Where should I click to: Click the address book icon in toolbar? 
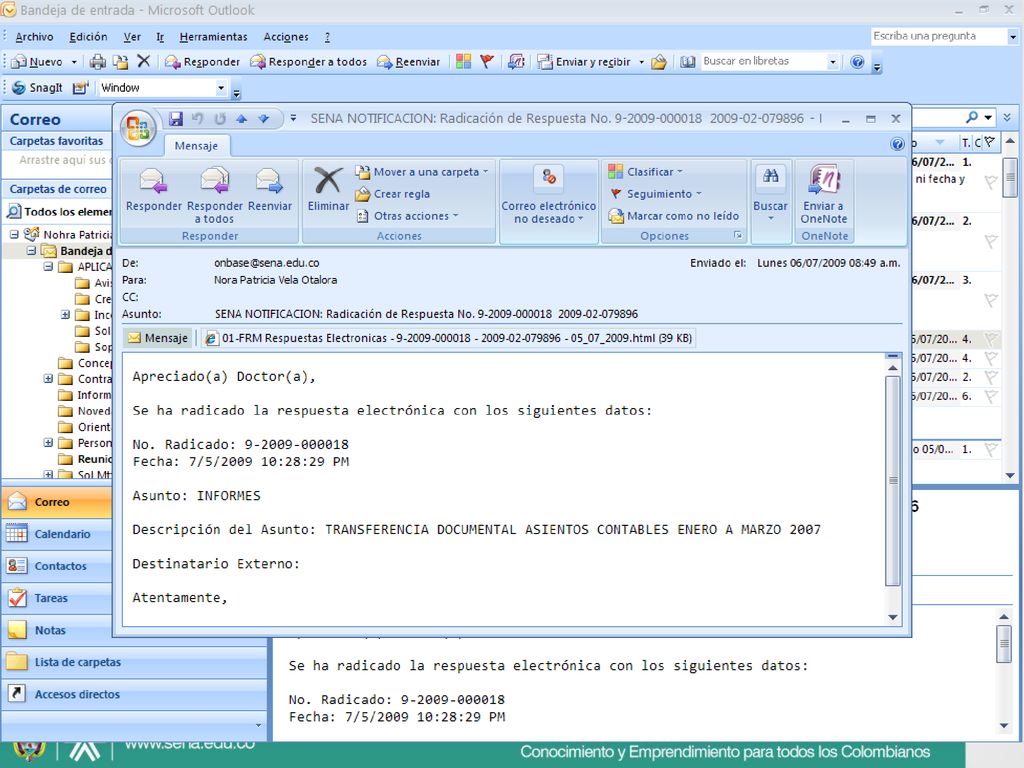coord(688,61)
